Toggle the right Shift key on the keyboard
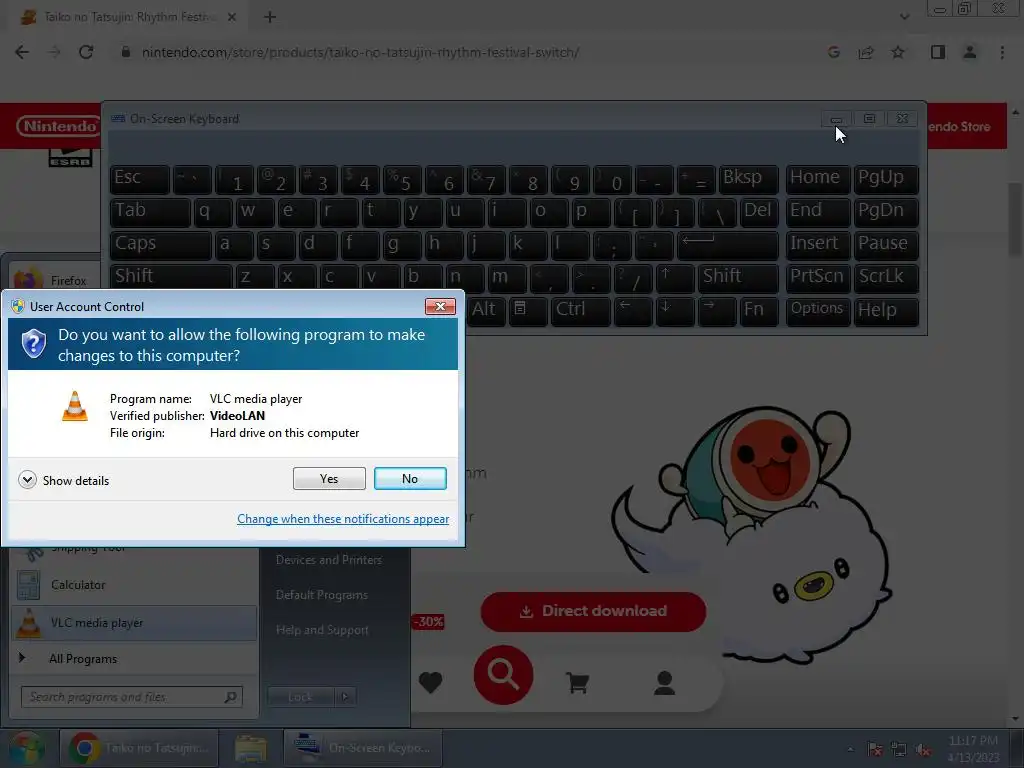1024x768 pixels. (737, 278)
